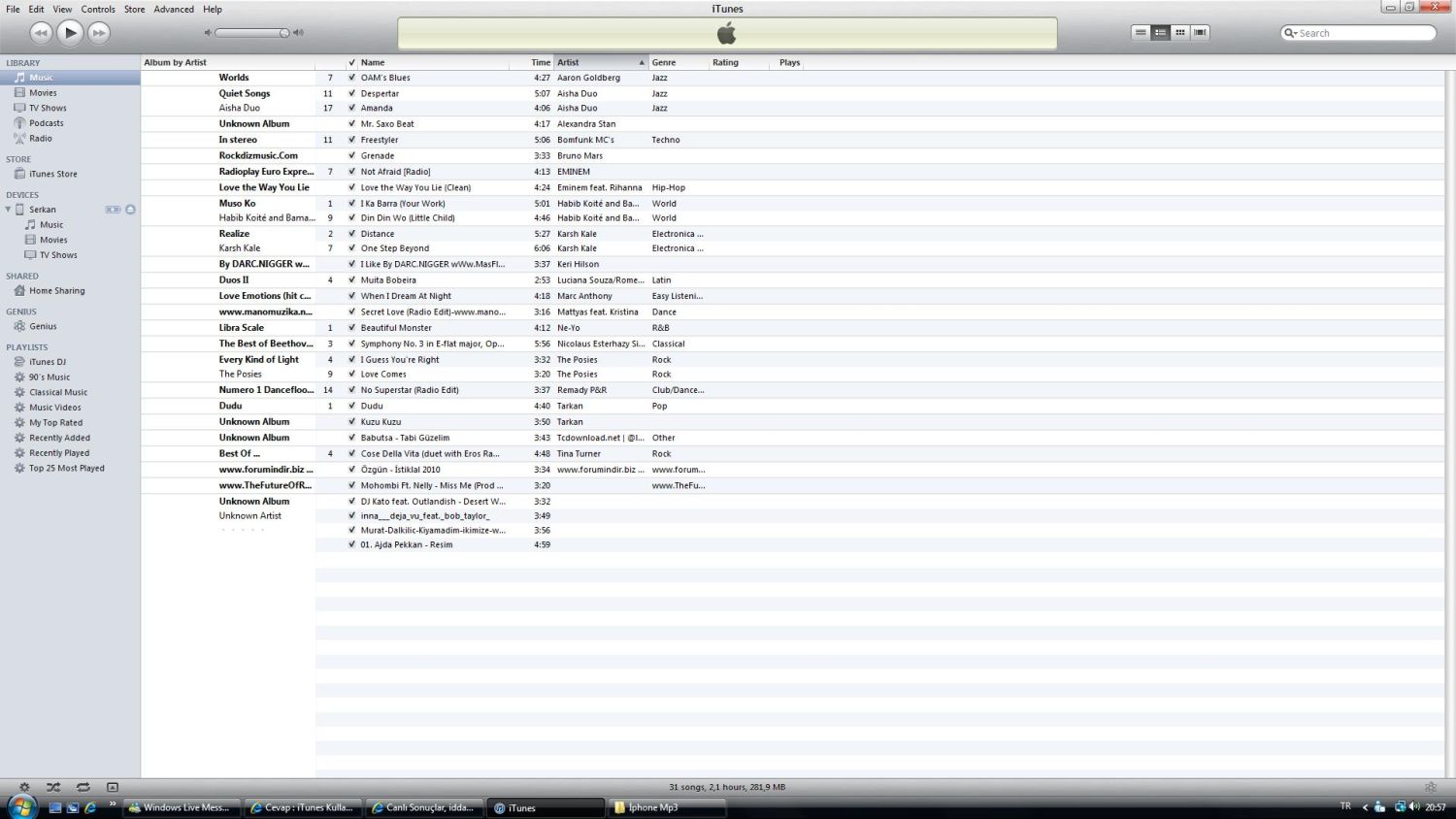Skip to the next track
Viewport: 1456px width, 819px height.
pos(99,33)
